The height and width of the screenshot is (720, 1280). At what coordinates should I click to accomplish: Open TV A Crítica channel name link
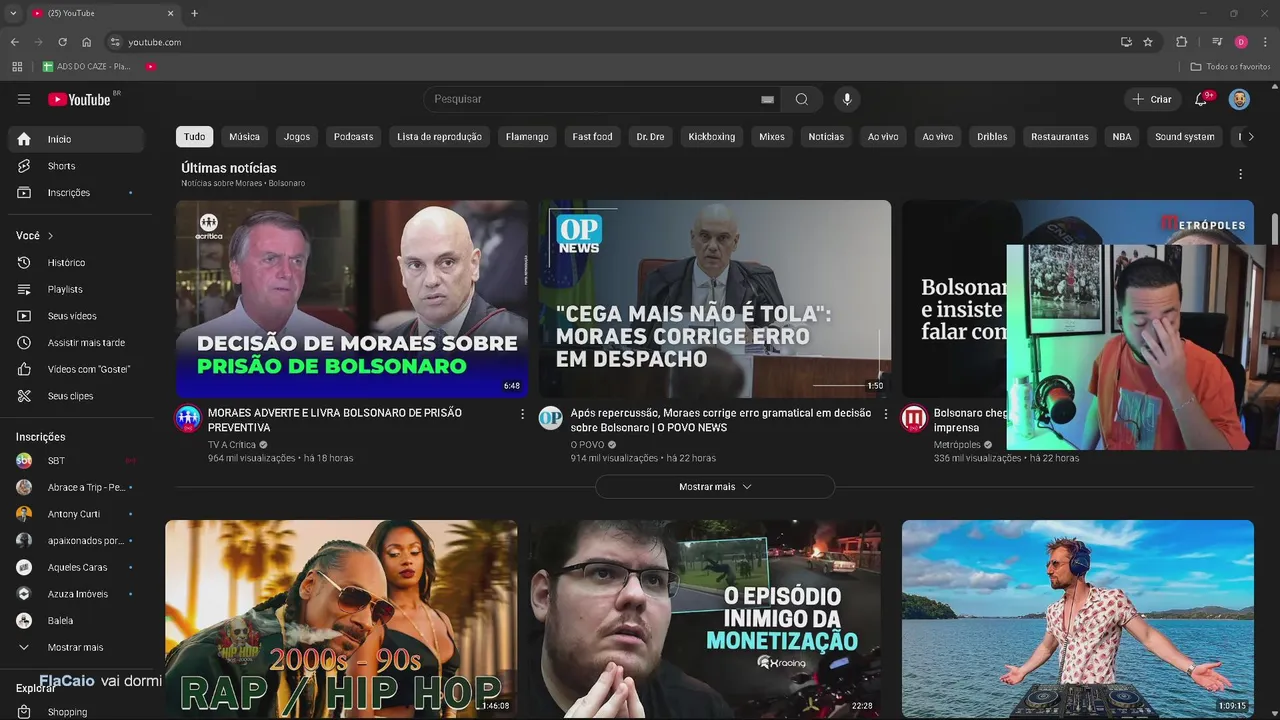click(232, 445)
